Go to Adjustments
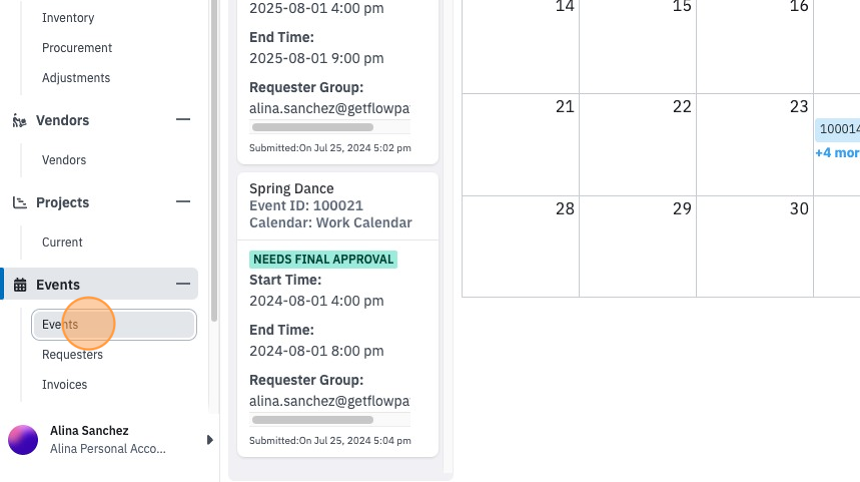 tap(76, 78)
